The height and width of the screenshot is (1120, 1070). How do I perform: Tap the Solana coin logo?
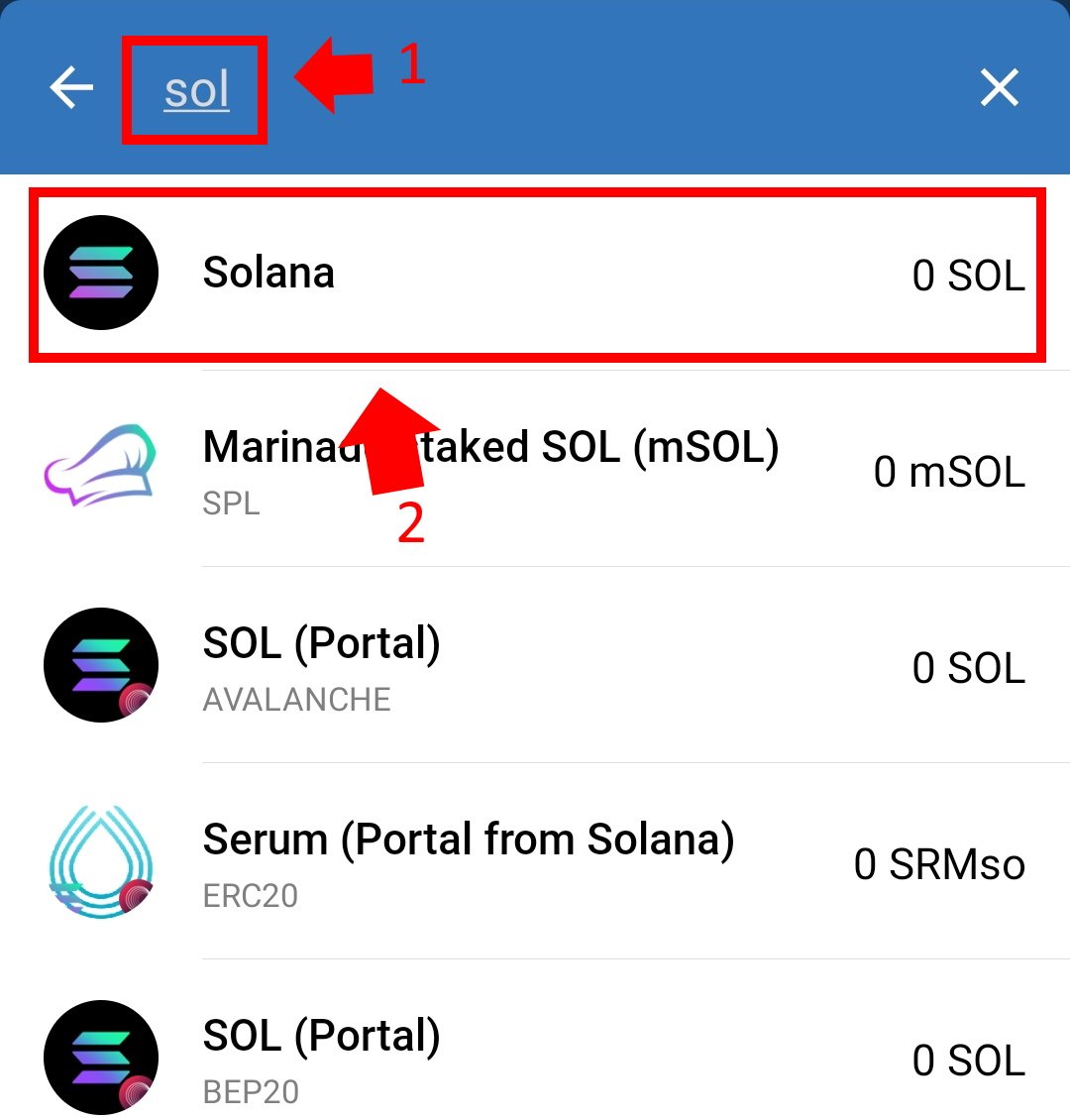101,273
